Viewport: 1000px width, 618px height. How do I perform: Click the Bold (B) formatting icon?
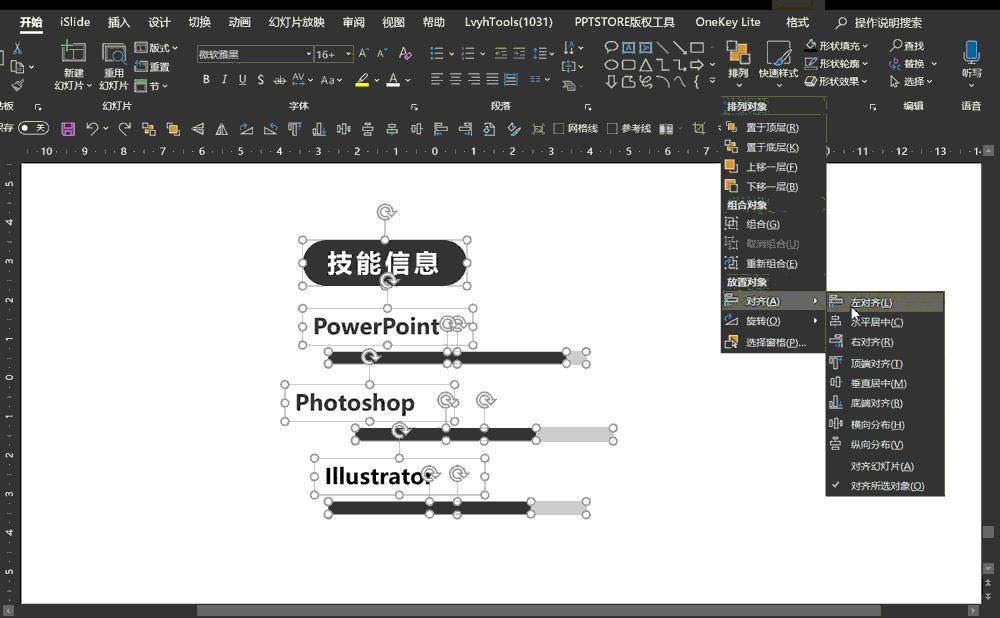206,80
